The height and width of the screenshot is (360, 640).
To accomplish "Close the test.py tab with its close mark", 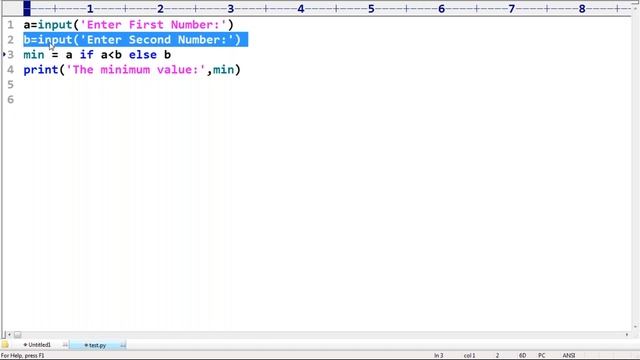I will pos(123,346).
